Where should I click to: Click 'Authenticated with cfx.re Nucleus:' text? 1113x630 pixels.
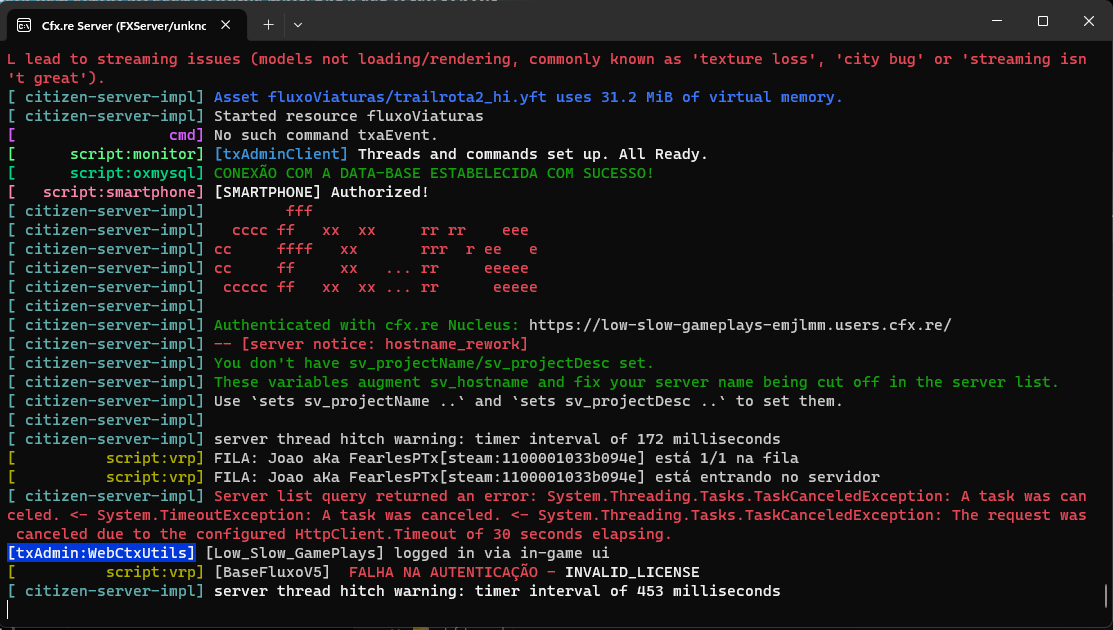366,325
